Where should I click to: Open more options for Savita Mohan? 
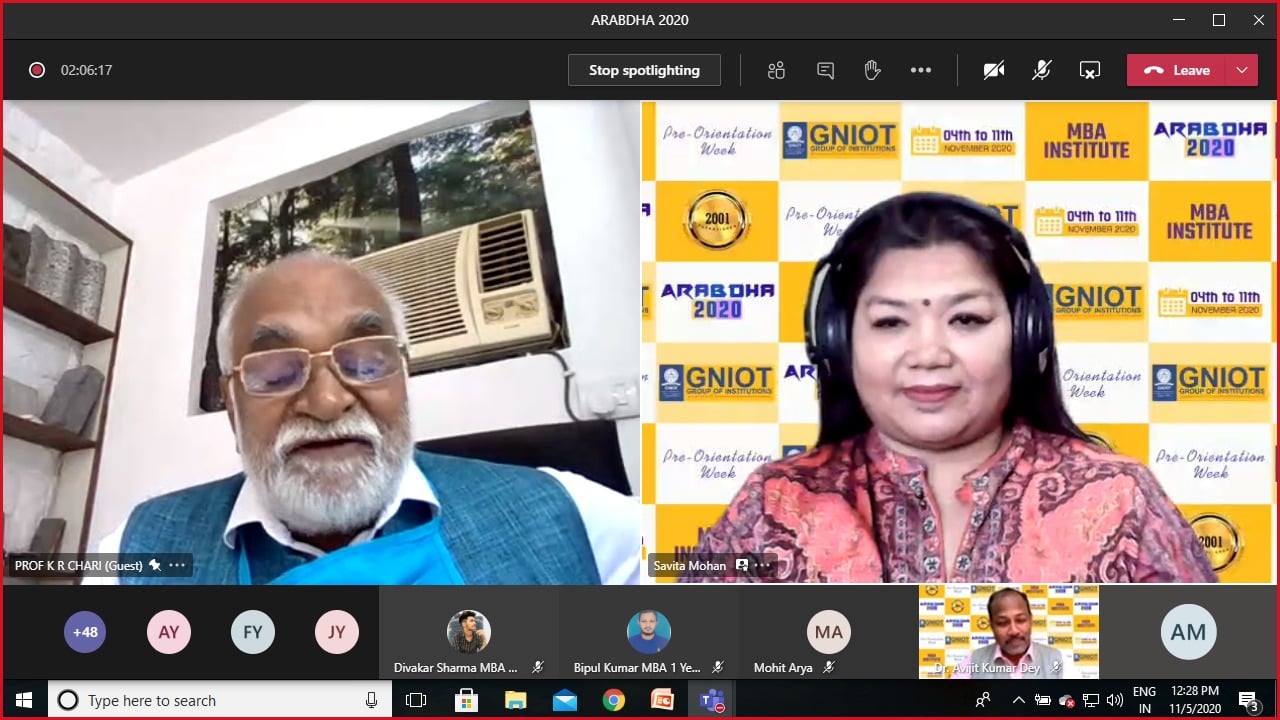763,565
